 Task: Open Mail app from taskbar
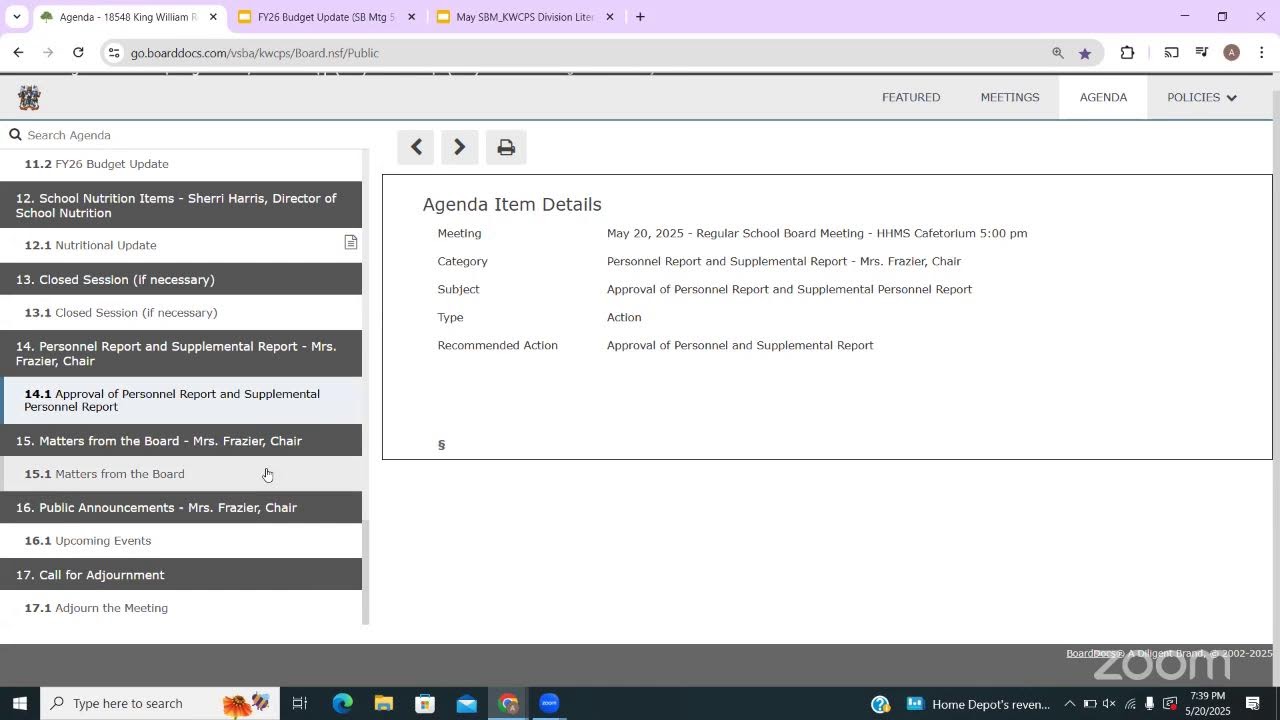[x=467, y=703]
